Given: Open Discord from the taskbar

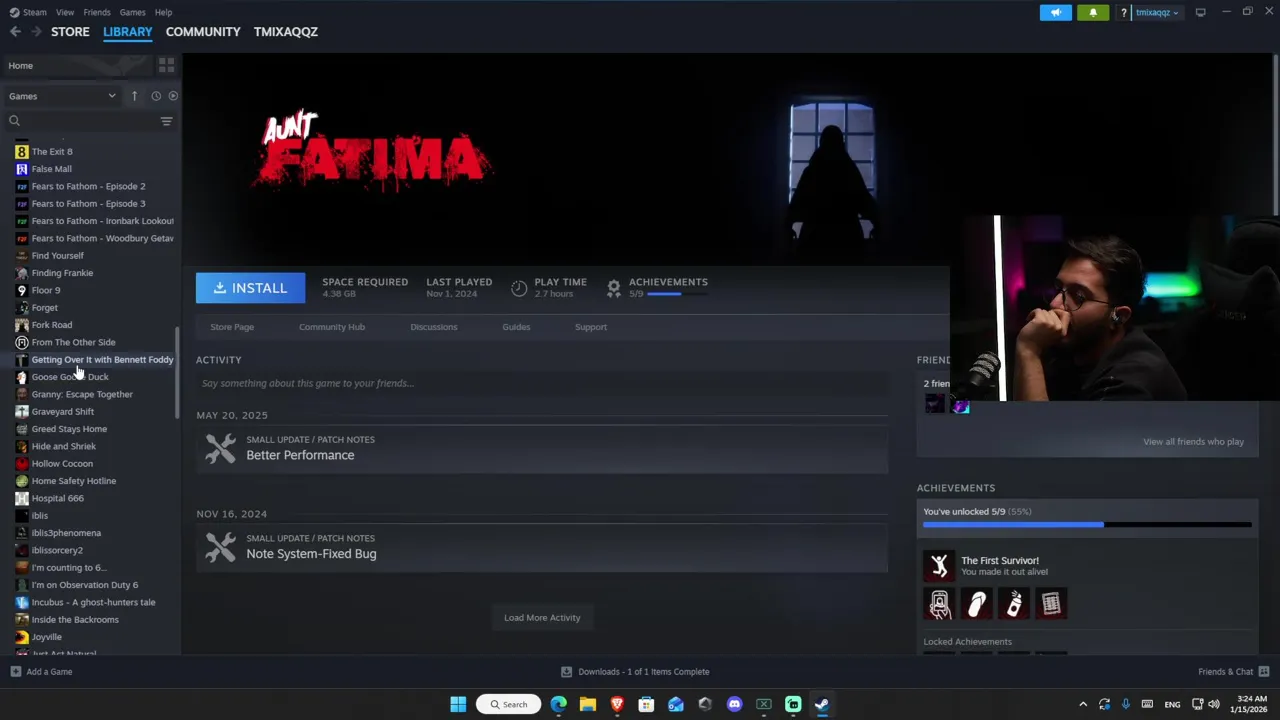Looking at the screenshot, I should [x=734, y=704].
